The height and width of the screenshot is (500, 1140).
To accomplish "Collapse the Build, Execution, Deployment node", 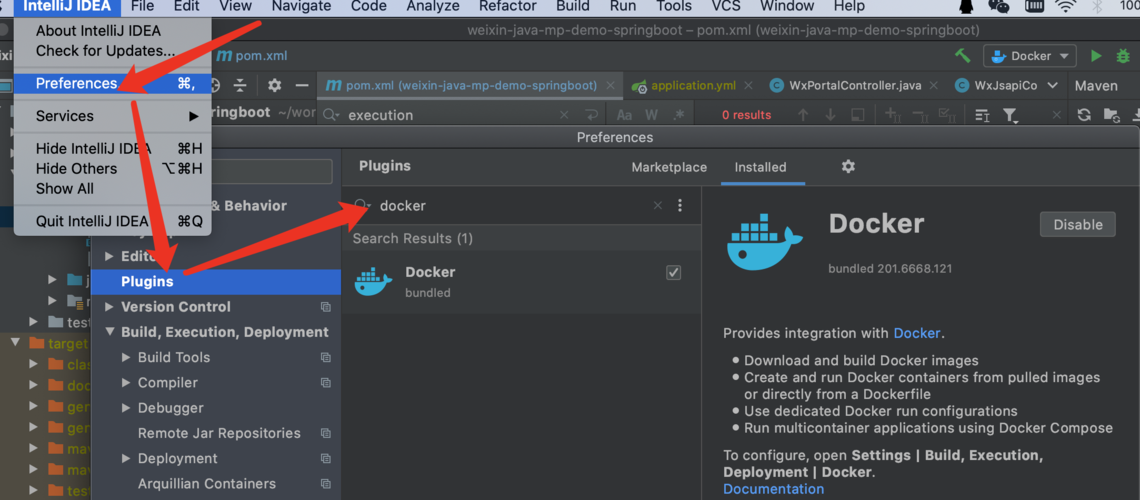I will tap(109, 332).
